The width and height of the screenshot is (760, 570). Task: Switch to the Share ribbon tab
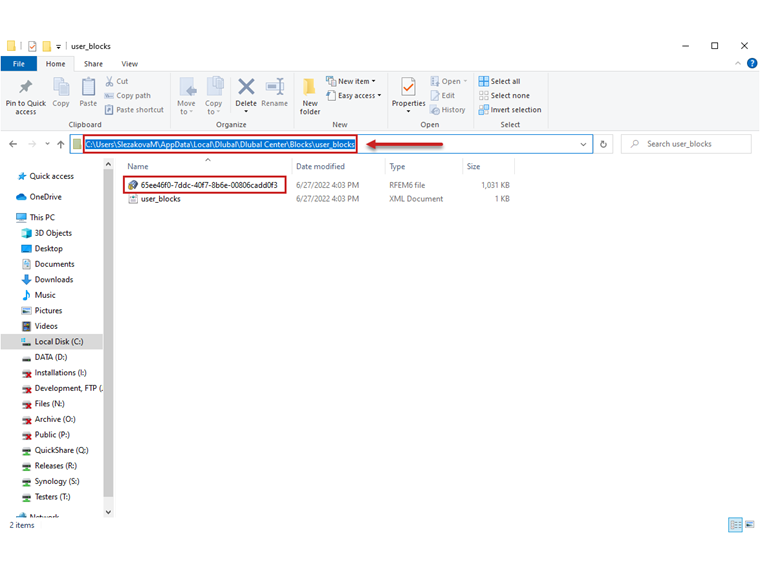tap(93, 63)
